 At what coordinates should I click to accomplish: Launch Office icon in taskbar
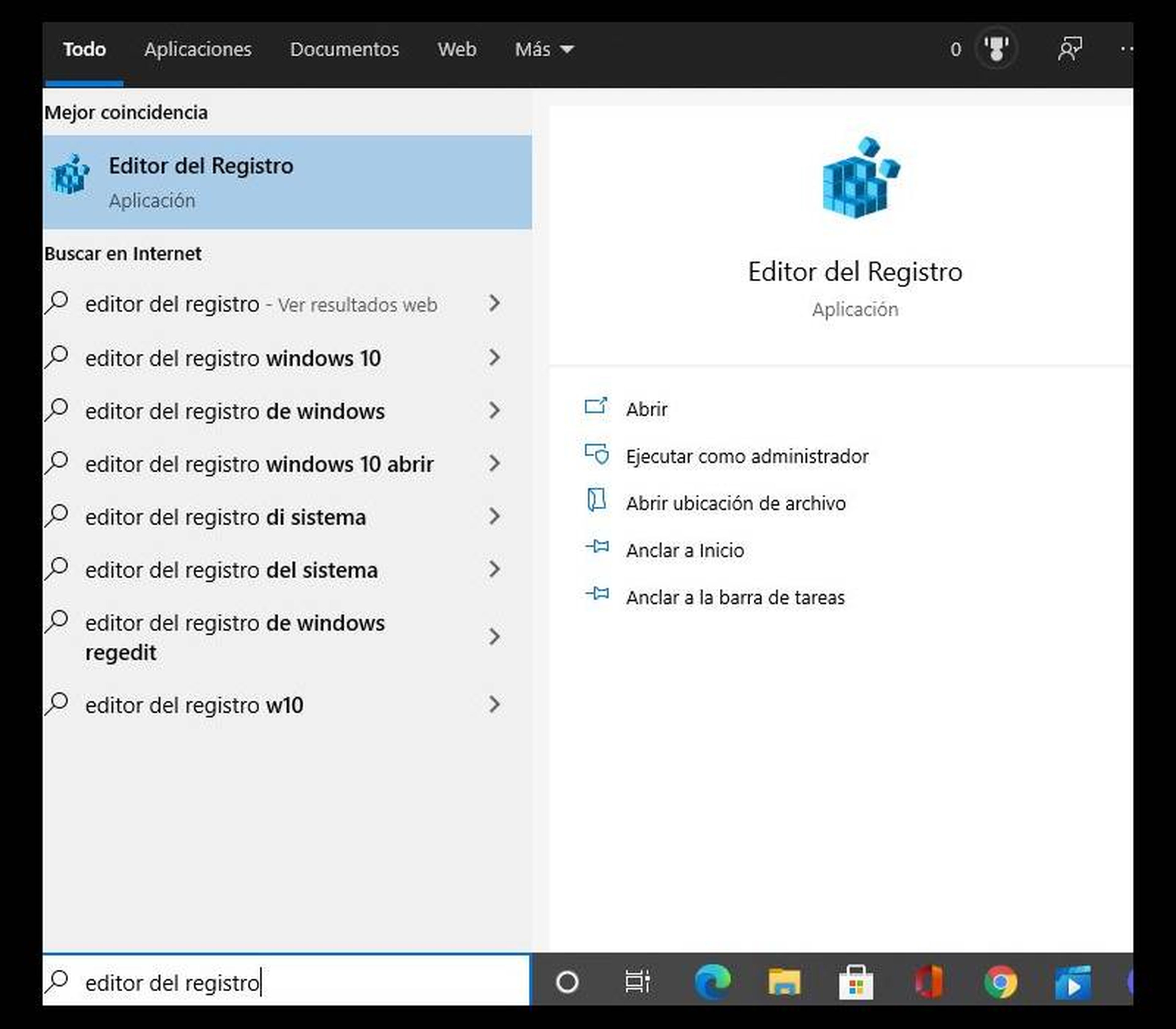928,982
